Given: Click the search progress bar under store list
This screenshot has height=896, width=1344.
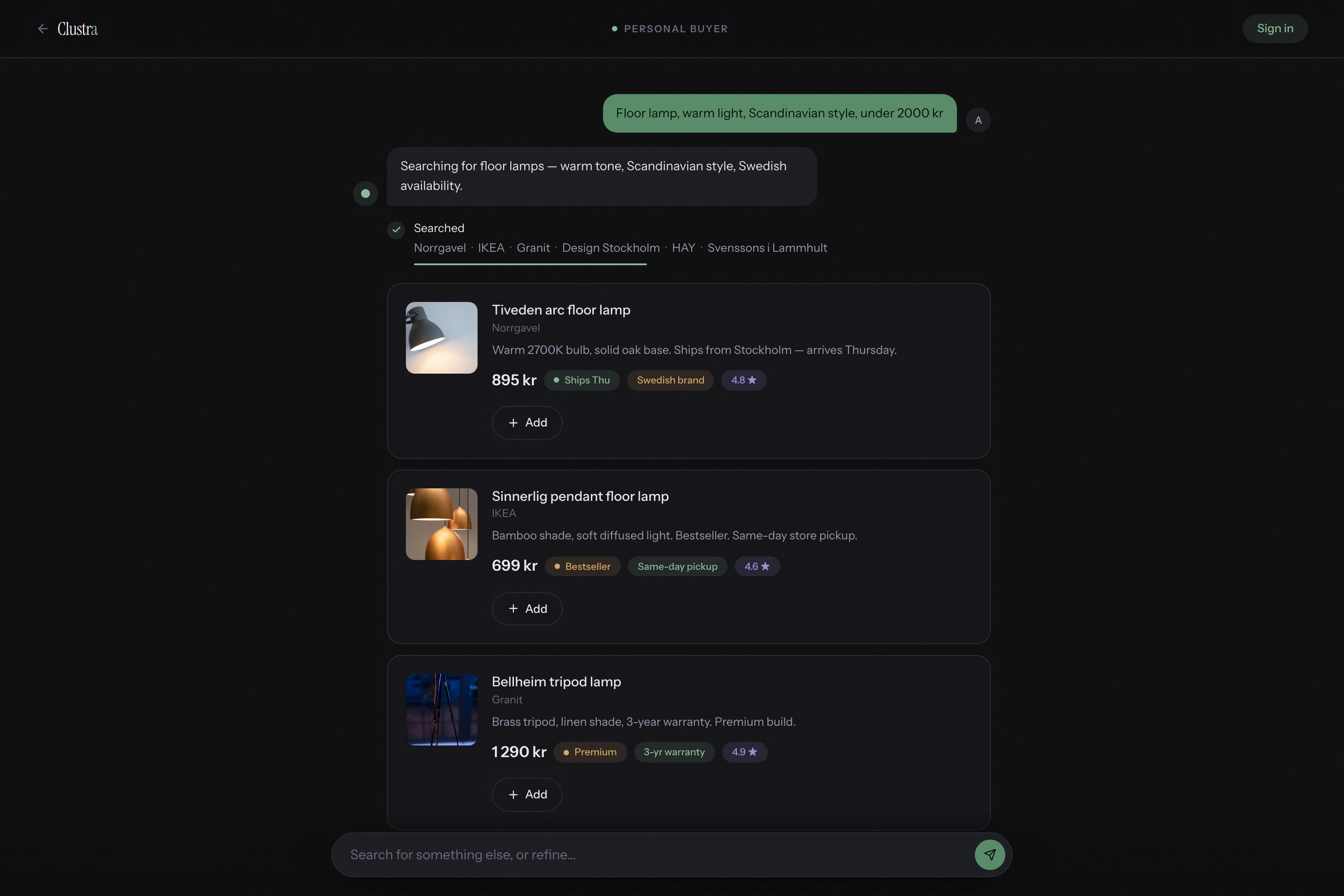Looking at the screenshot, I should (x=530, y=264).
